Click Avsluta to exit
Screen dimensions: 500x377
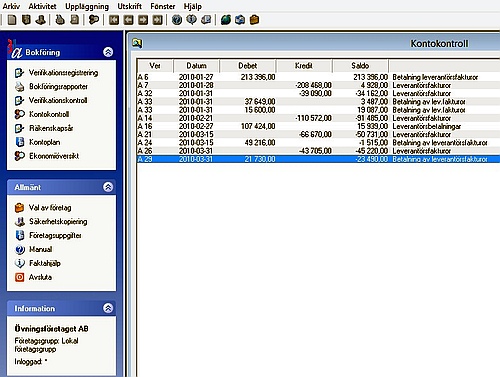(x=40, y=277)
